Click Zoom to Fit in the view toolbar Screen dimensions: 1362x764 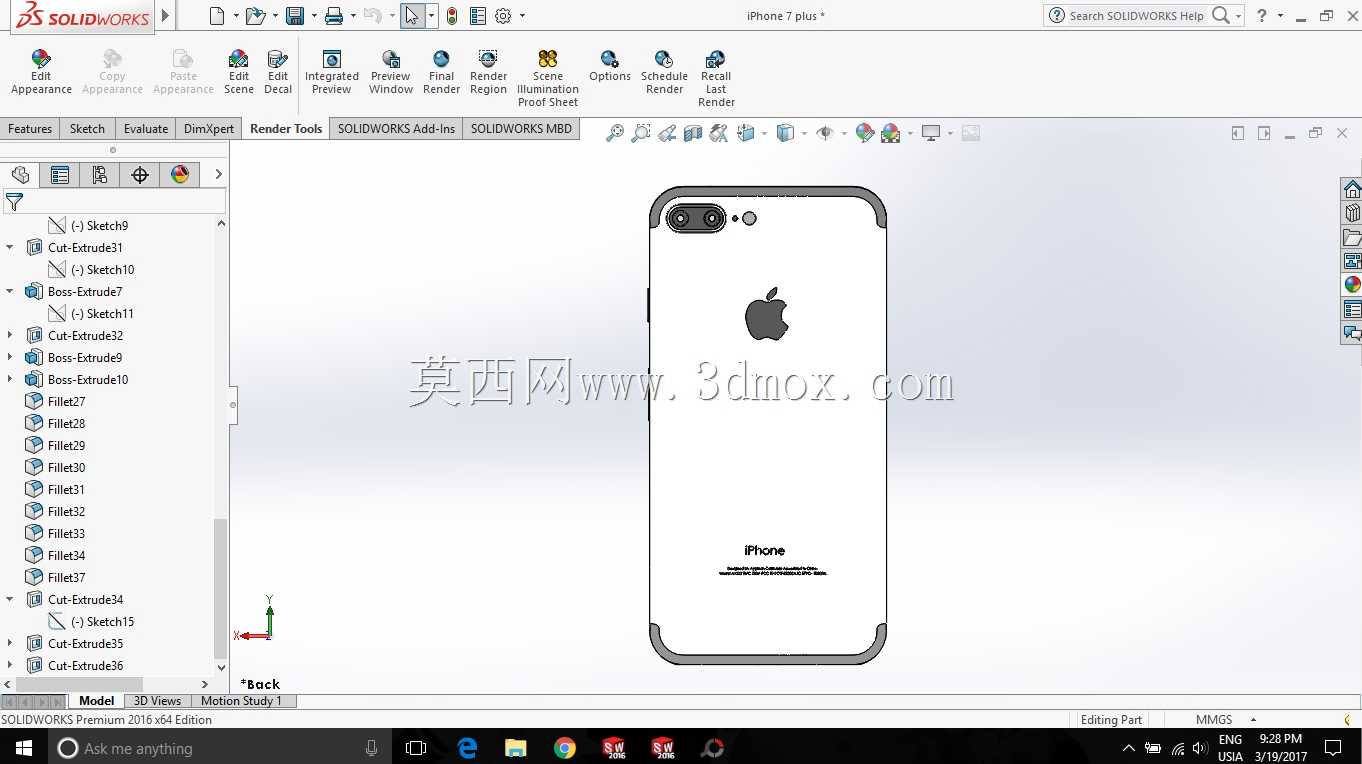pyautogui.click(x=615, y=133)
